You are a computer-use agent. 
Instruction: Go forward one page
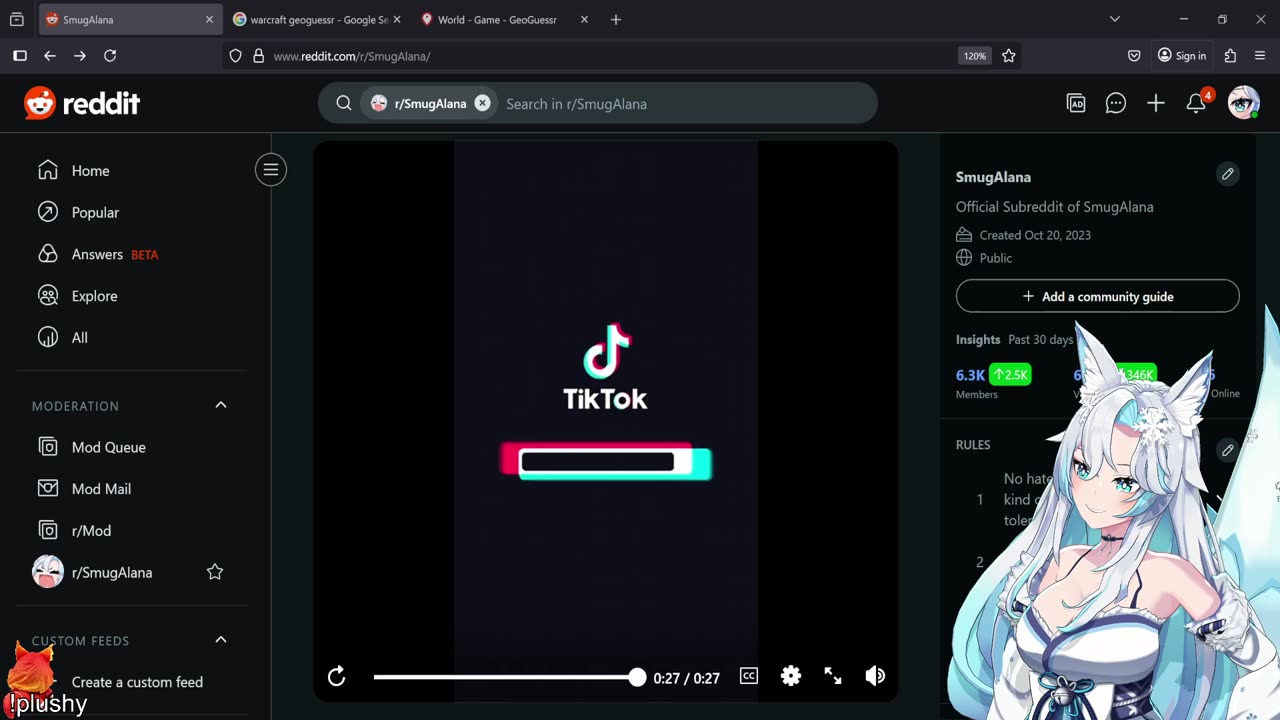(x=80, y=56)
